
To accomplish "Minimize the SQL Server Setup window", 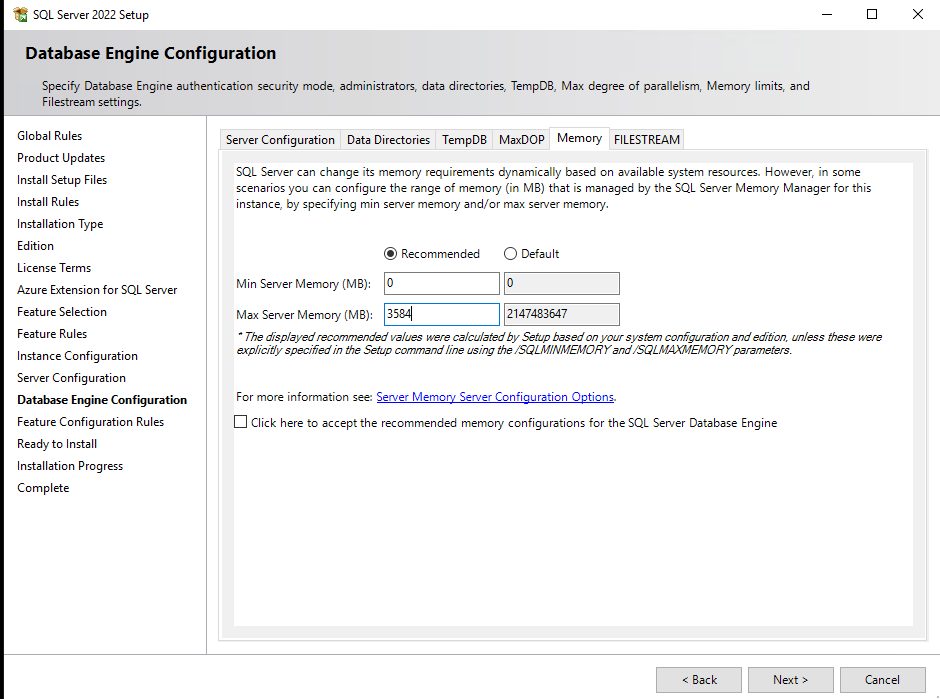I will coord(827,14).
